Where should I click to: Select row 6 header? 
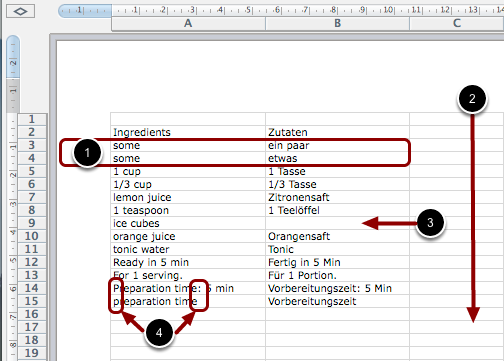click(32, 184)
